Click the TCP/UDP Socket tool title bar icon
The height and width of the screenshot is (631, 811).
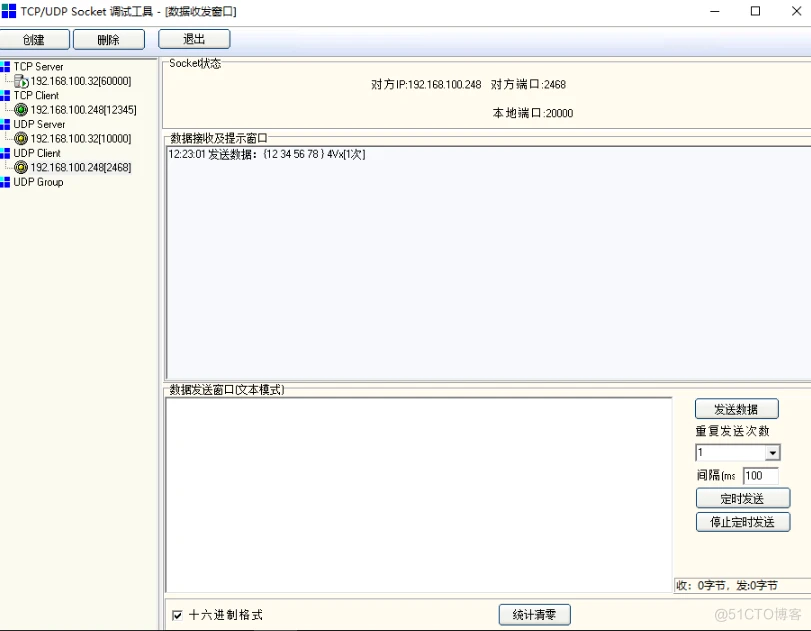click(10, 11)
